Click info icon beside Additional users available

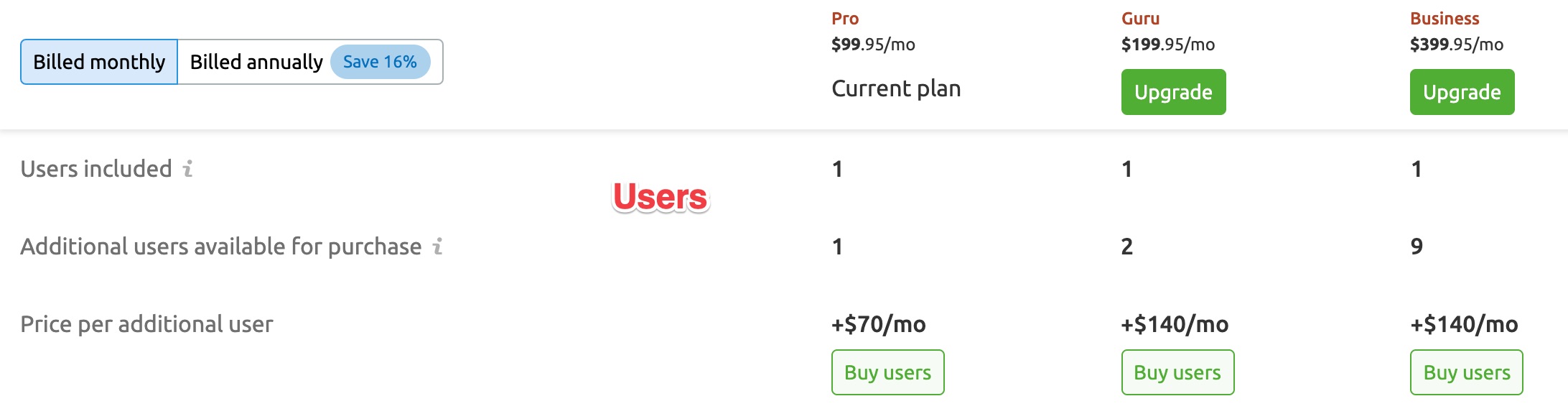pyautogui.click(x=437, y=247)
